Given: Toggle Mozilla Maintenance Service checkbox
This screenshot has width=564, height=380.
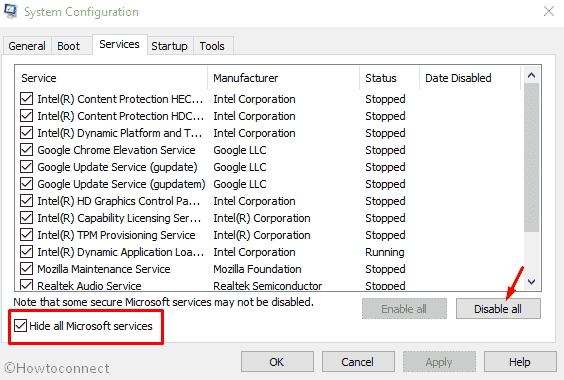Looking at the screenshot, I should [x=27, y=268].
